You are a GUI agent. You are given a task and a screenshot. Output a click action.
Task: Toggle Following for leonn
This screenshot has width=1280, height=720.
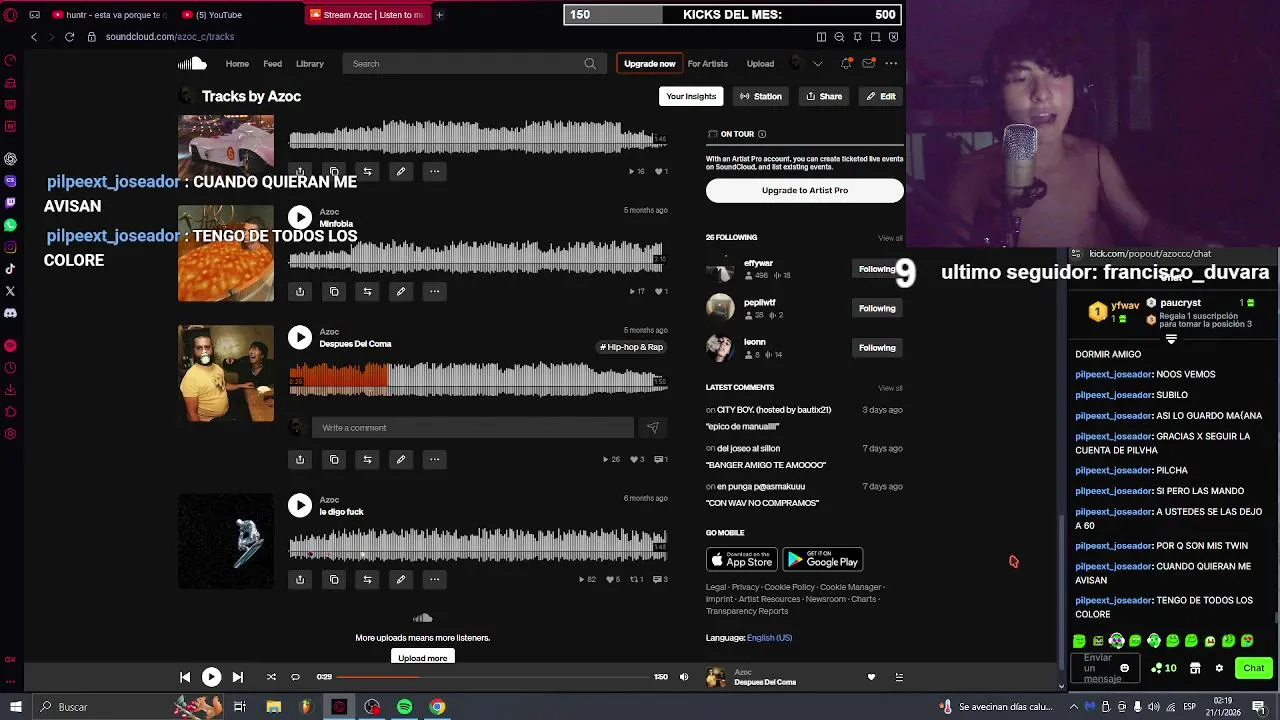click(877, 348)
